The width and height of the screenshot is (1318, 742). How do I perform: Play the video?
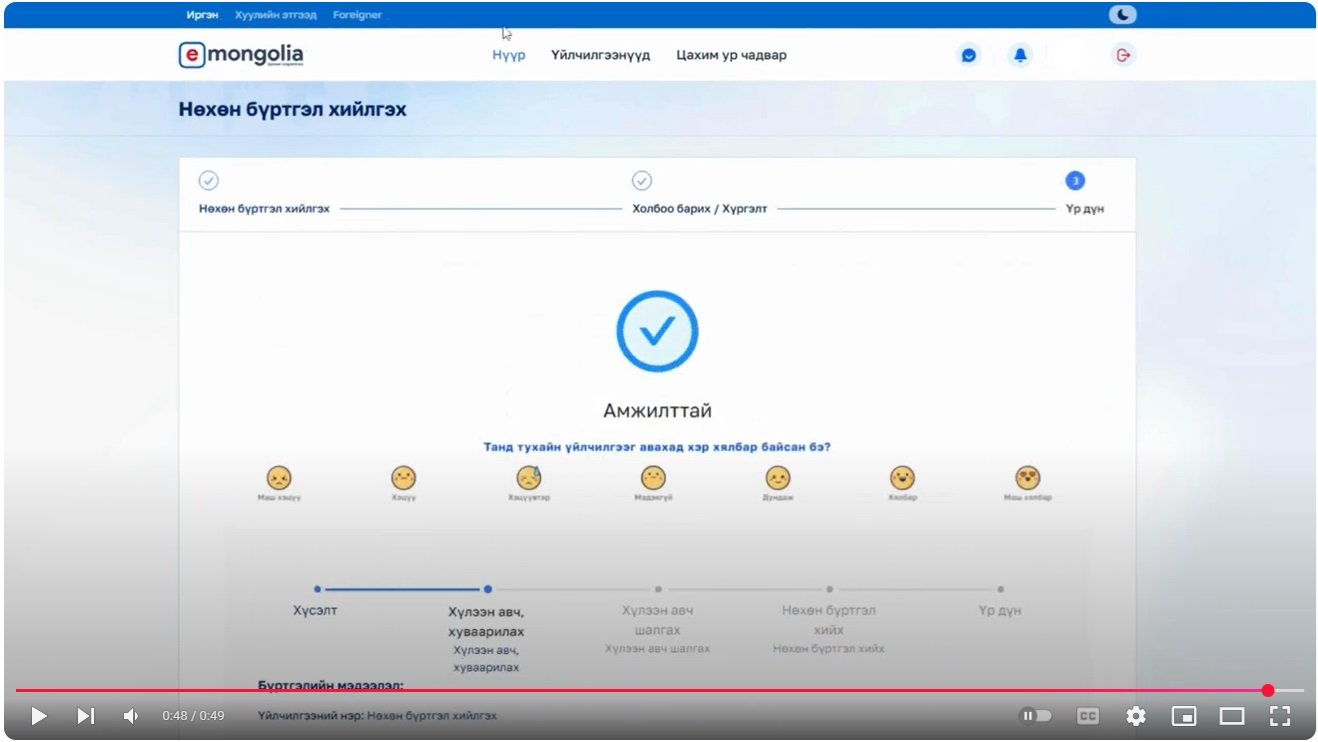[39, 716]
